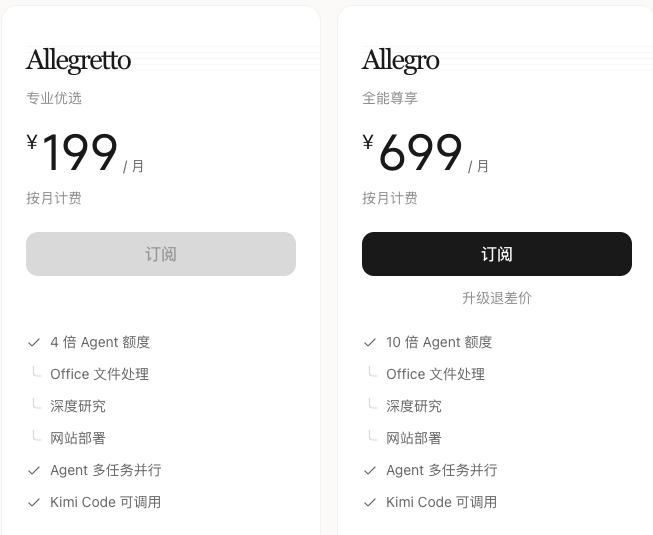Image resolution: width=653 pixels, height=535 pixels.
Task: Click the ¥199 monthly price
Action: click(x=85, y=153)
